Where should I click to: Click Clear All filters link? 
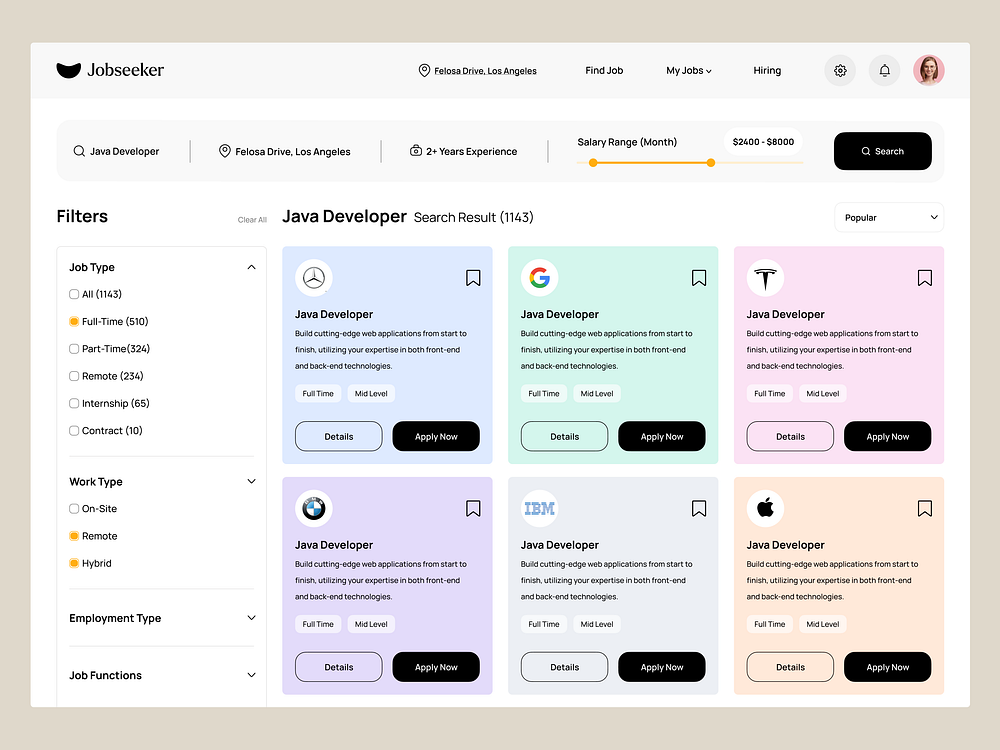252,219
